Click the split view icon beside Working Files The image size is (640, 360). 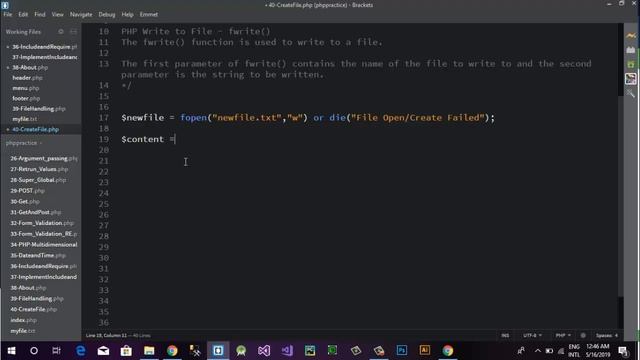click(73, 31)
